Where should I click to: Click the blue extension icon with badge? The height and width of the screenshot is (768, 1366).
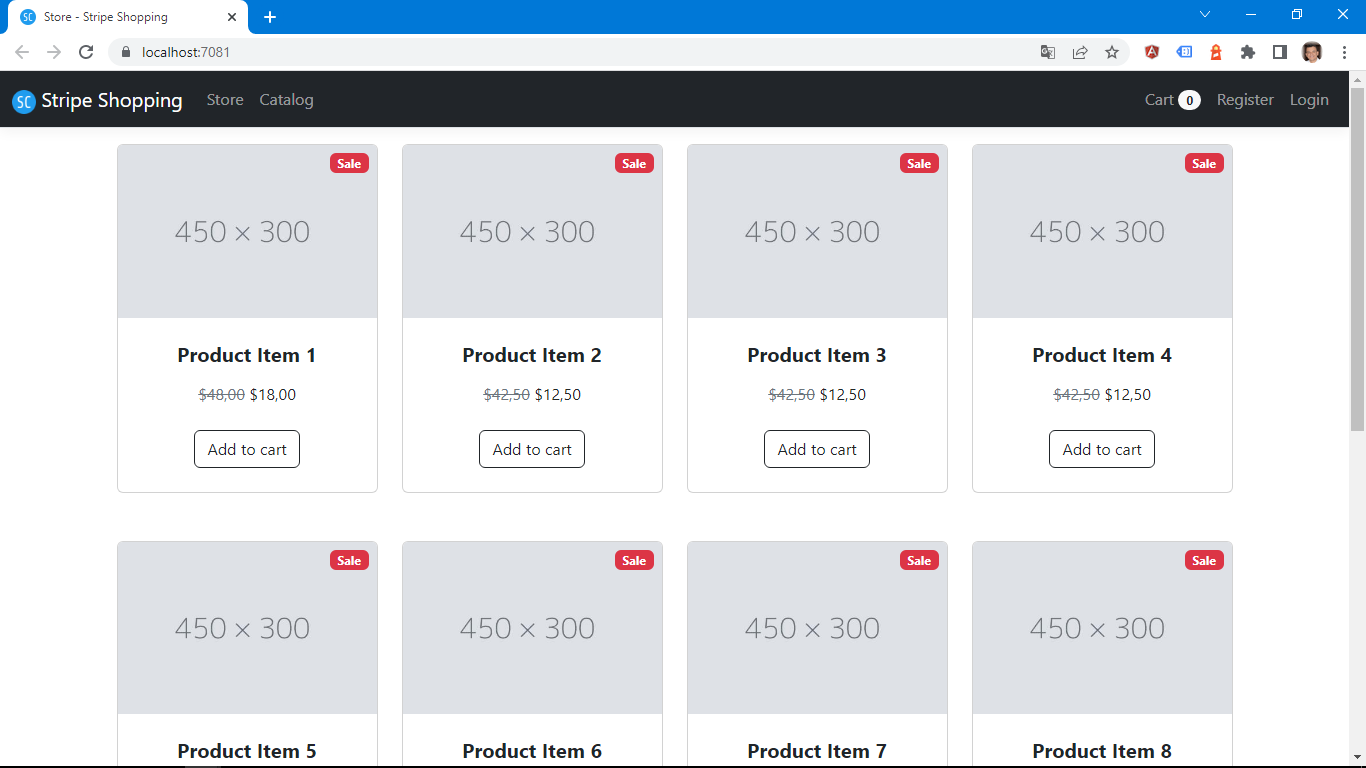1184,52
